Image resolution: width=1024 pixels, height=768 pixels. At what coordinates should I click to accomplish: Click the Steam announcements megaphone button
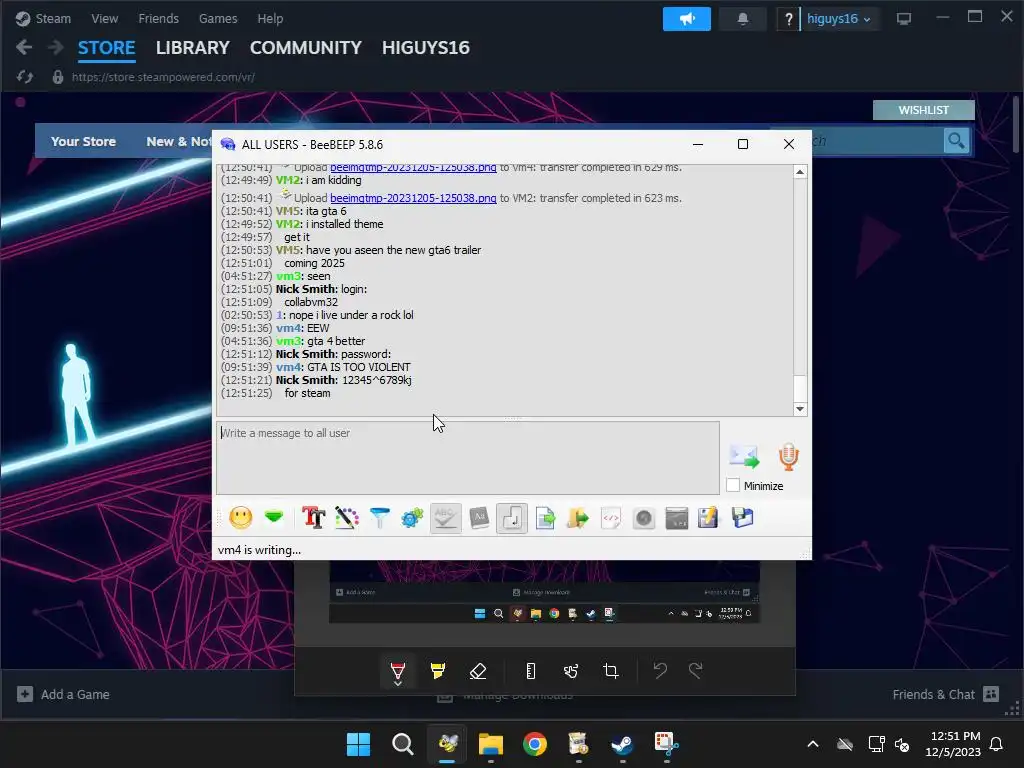pos(686,19)
